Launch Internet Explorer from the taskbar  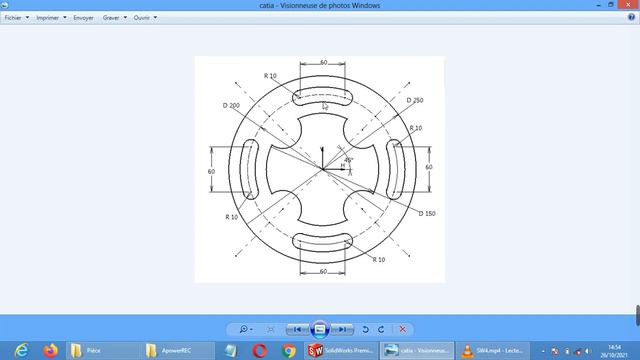(21, 351)
